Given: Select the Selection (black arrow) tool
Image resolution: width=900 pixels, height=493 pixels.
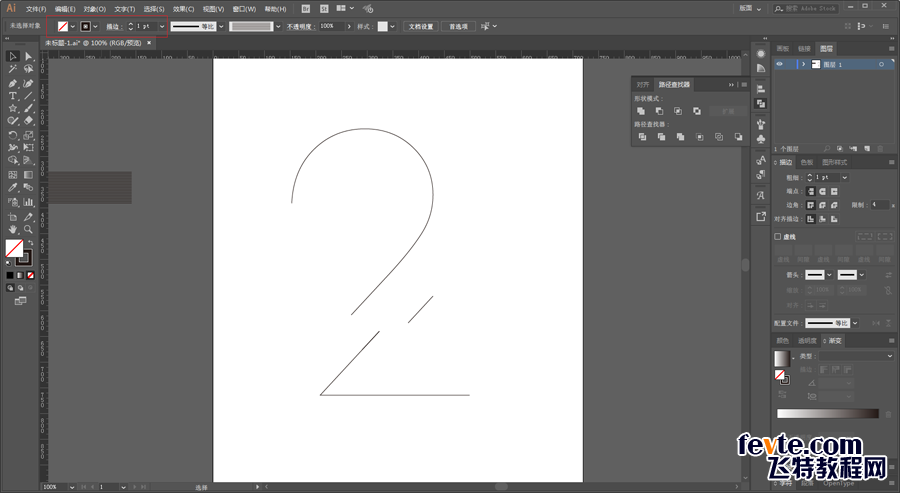Looking at the screenshot, I should (x=13, y=56).
